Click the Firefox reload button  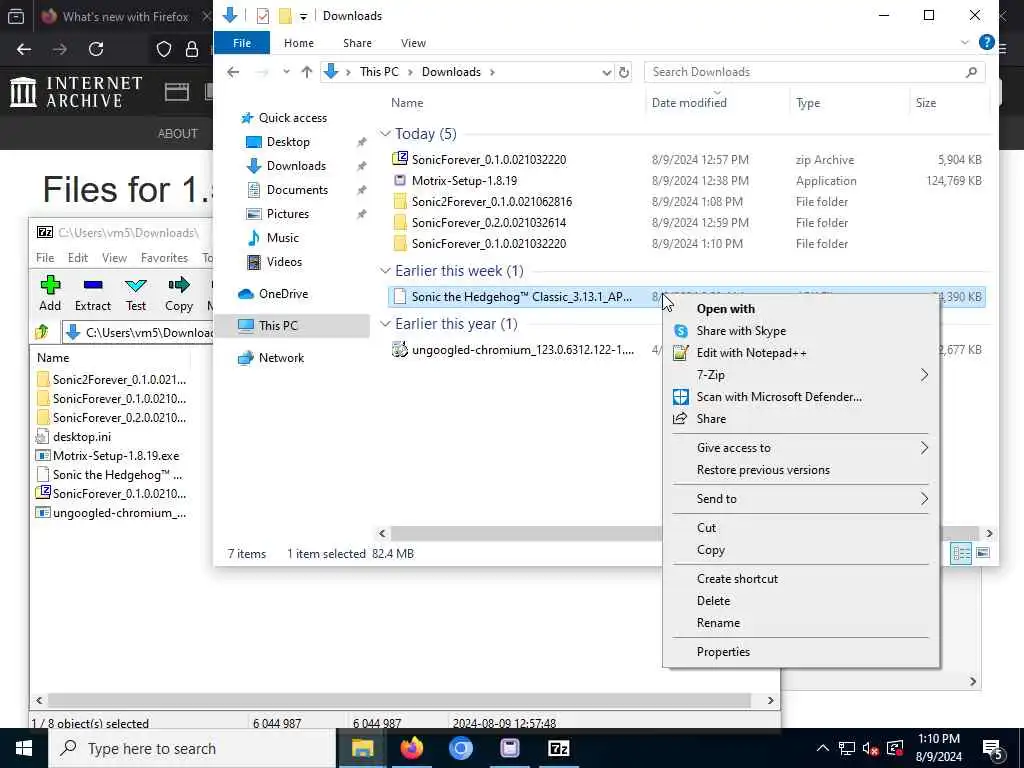coord(96,49)
